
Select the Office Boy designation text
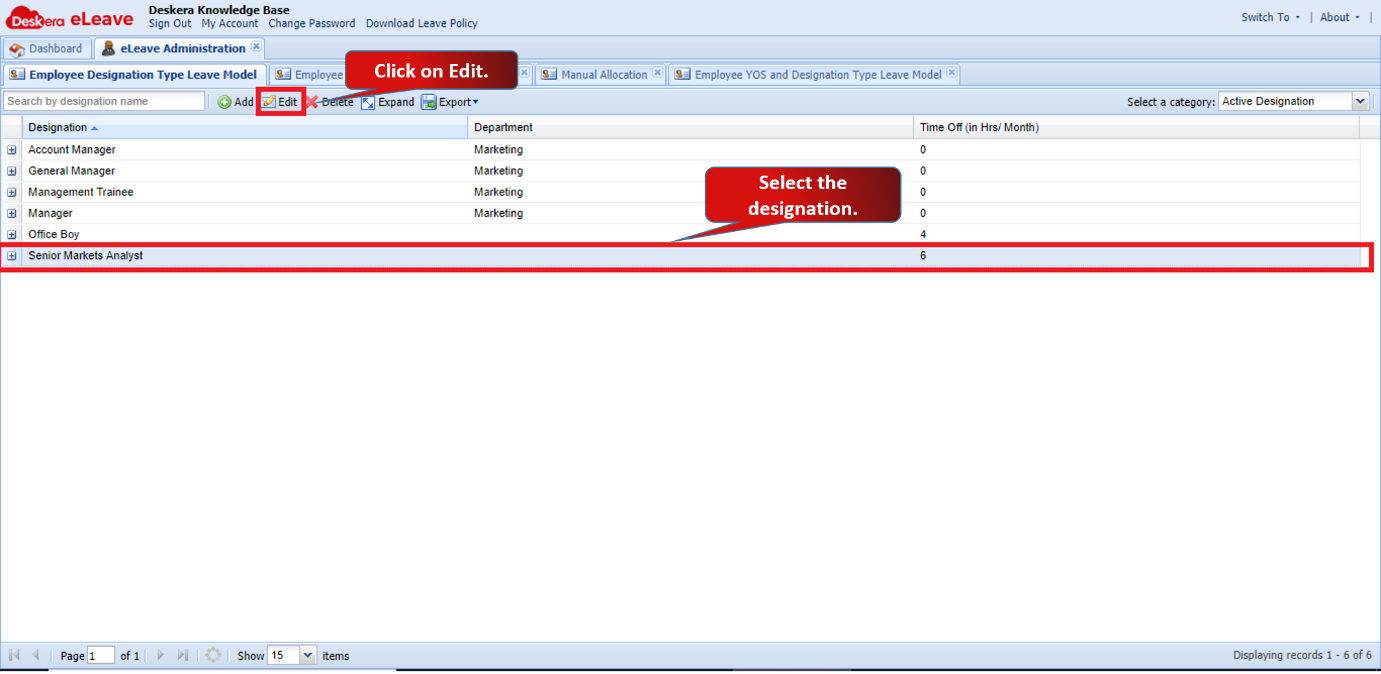(54, 234)
